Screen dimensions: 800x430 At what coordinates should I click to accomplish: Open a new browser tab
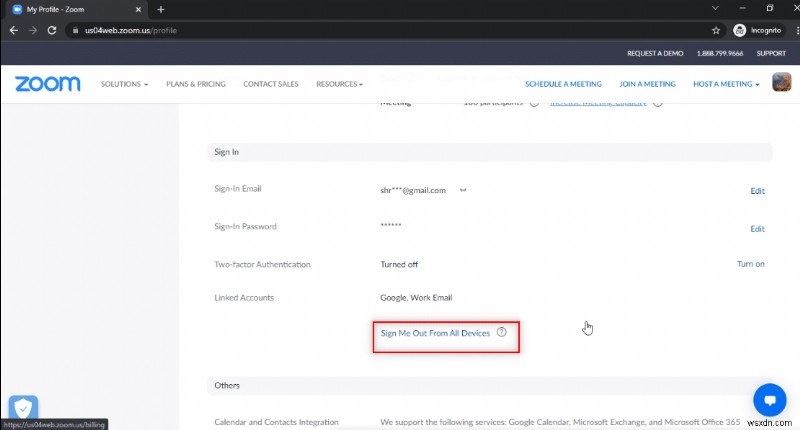pyautogui.click(x=161, y=9)
